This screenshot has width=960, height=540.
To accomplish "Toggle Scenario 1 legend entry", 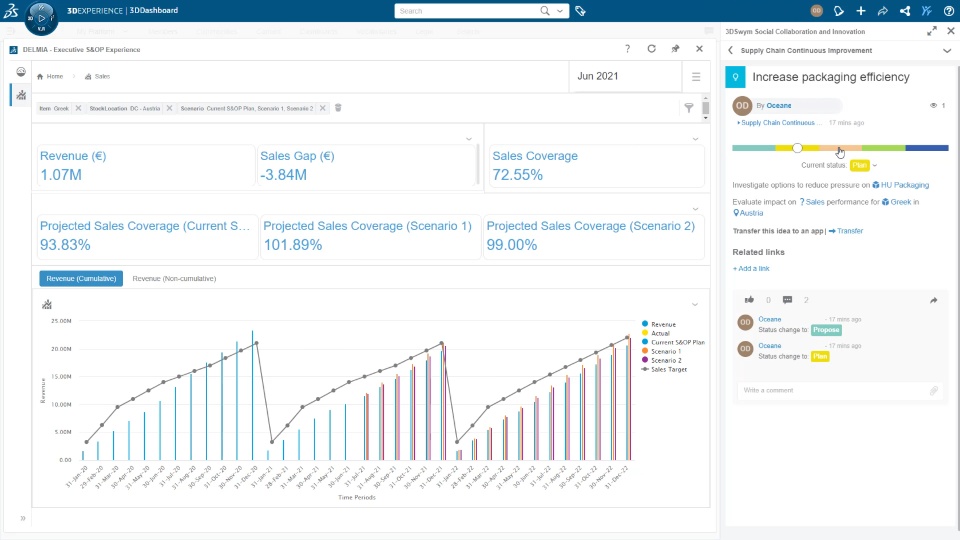I will click(x=661, y=351).
